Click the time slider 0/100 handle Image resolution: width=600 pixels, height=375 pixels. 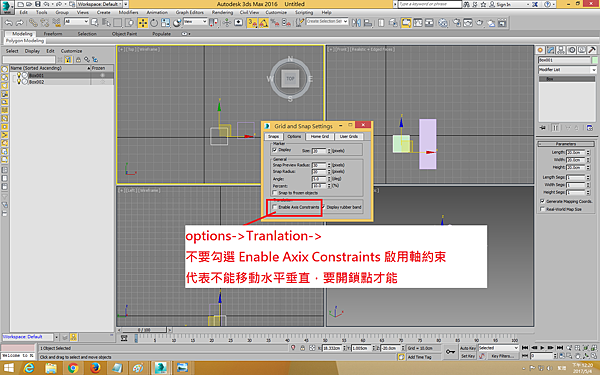(144, 329)
